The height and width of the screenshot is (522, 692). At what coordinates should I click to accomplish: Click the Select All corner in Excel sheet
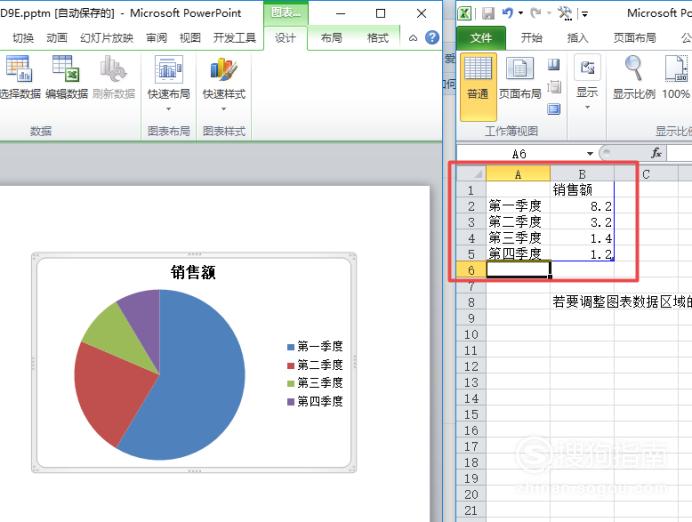(471, 174)
